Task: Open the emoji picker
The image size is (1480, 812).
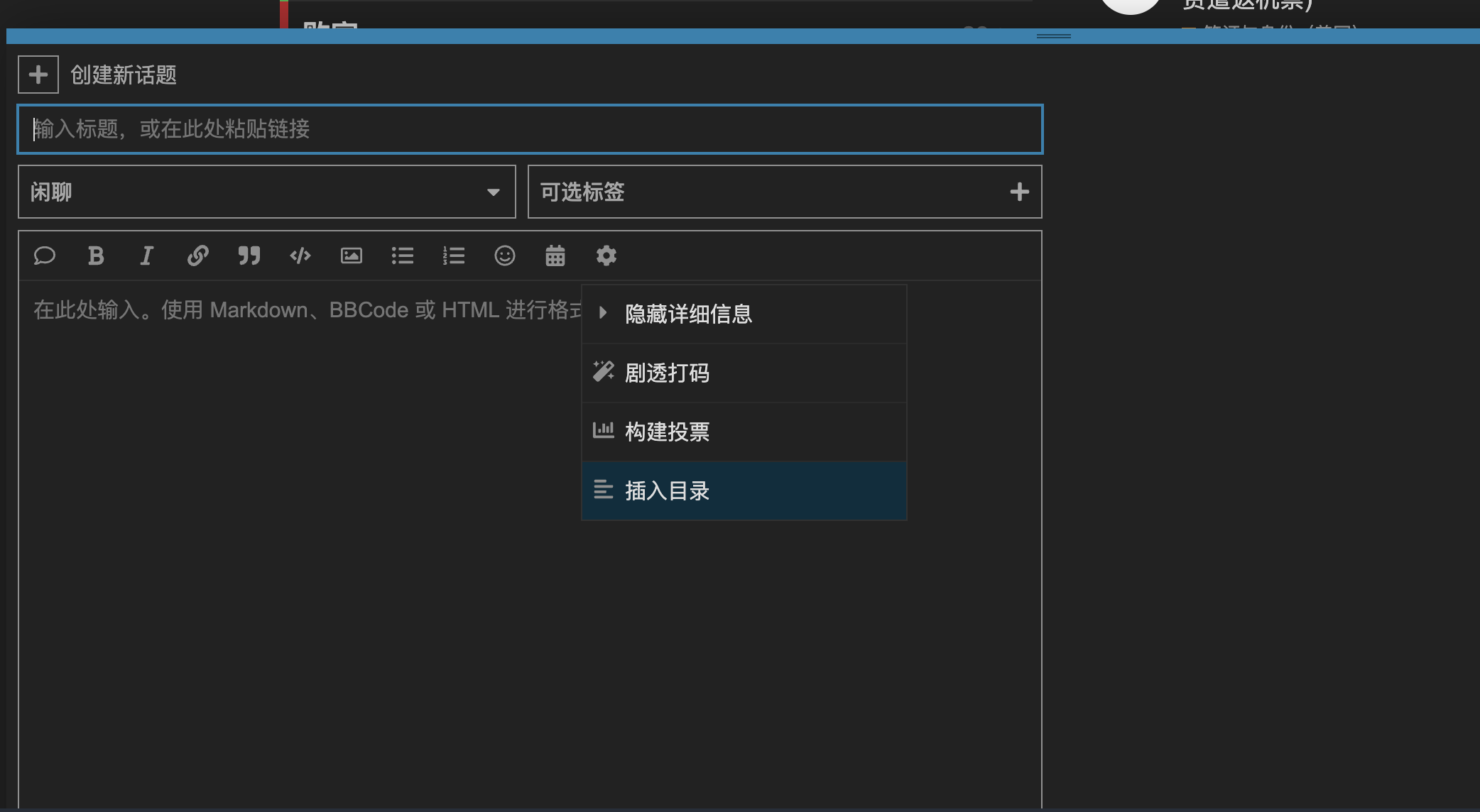Action: (x=505, y=256)
